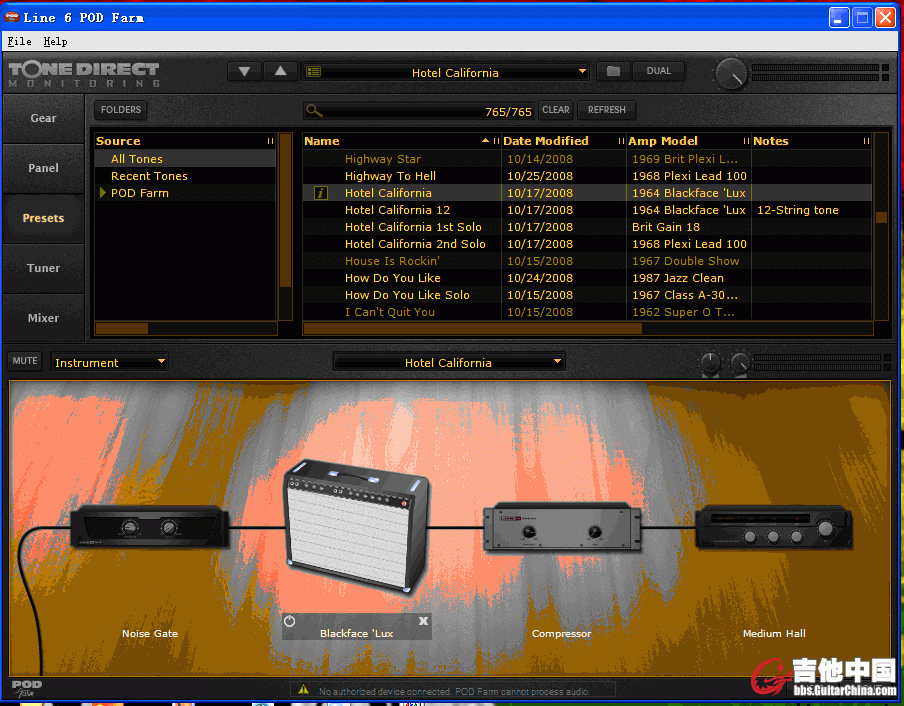Switch to the Gear tab
Viewport: 904px width, 706px height.
point(43,118)
